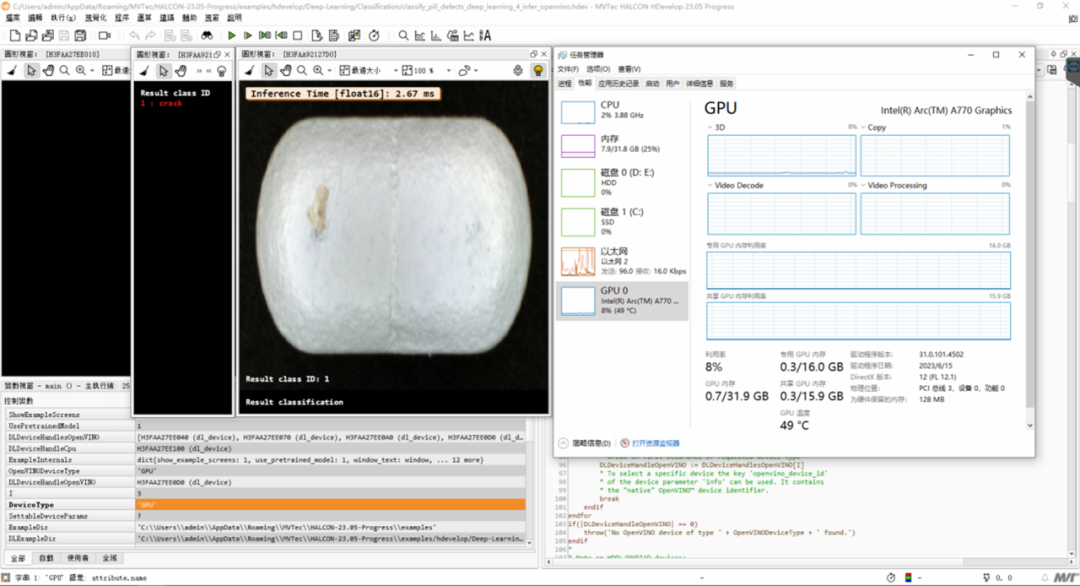The height and width of the screenshot is (586, 1080).
Task: Select GPU 0 Intel Arc A770 in sidebar
Action: pyautogui.click(x=621, y=300)
